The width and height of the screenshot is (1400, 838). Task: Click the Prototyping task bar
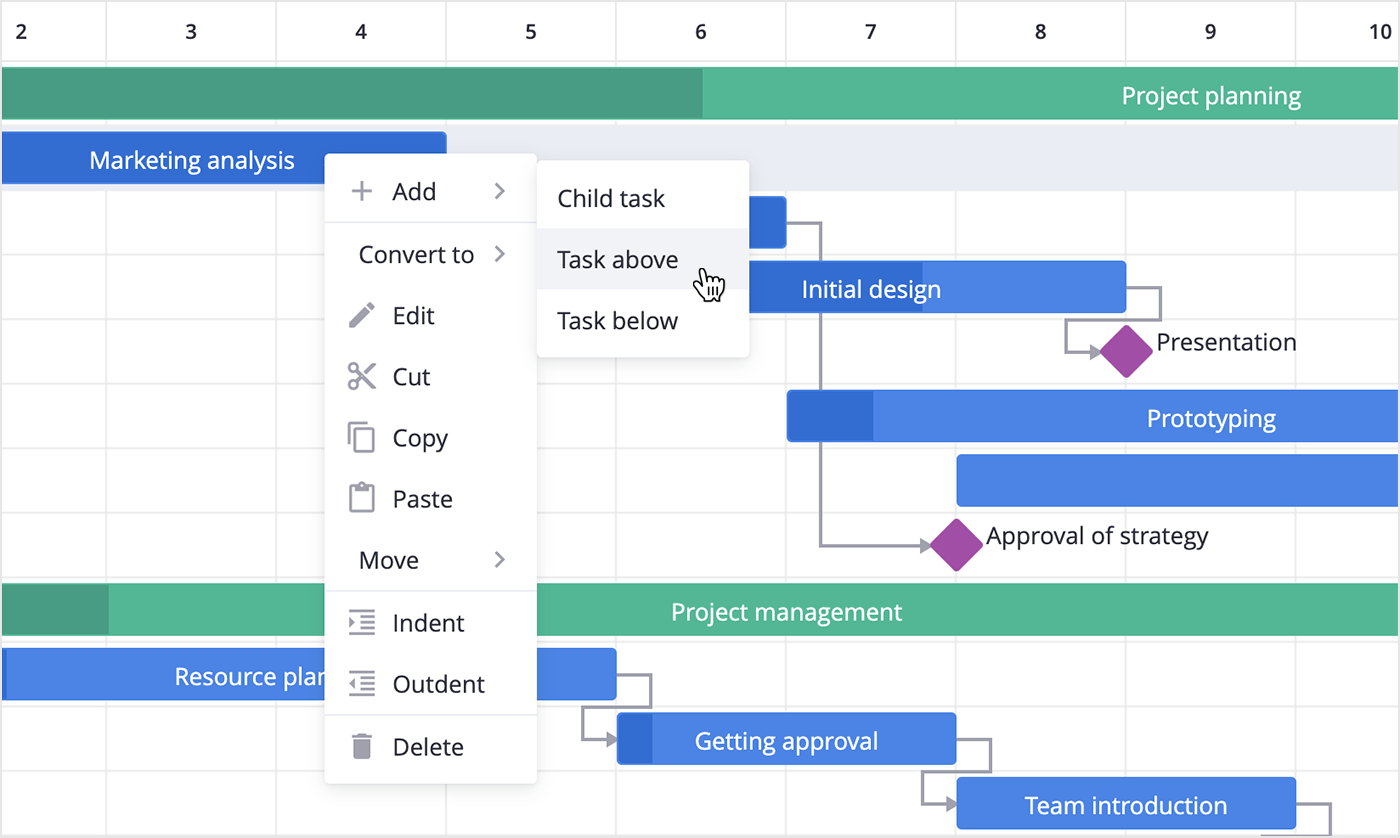click(1092, 416)
